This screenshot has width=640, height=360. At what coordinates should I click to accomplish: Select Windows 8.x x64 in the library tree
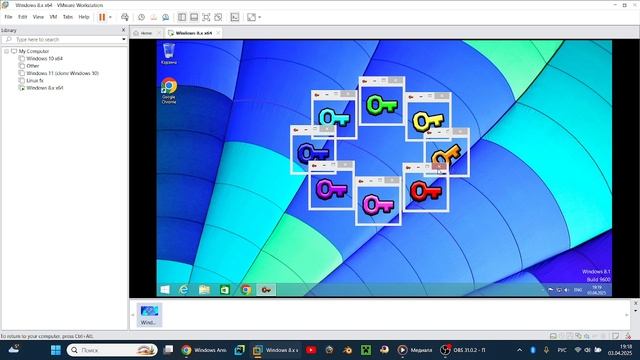pos(44,88)
